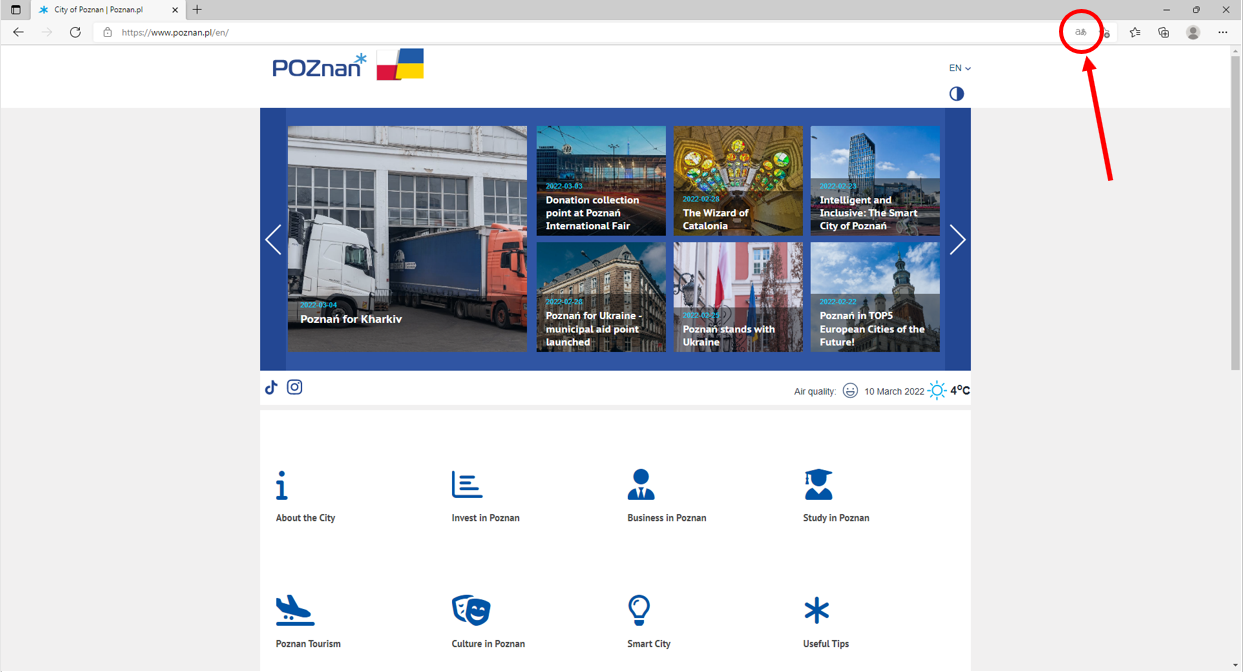Toggle the high contrast mode
Image resolution: width=1243 pixels, height=672 pixels.
click(x=957, y=94)
